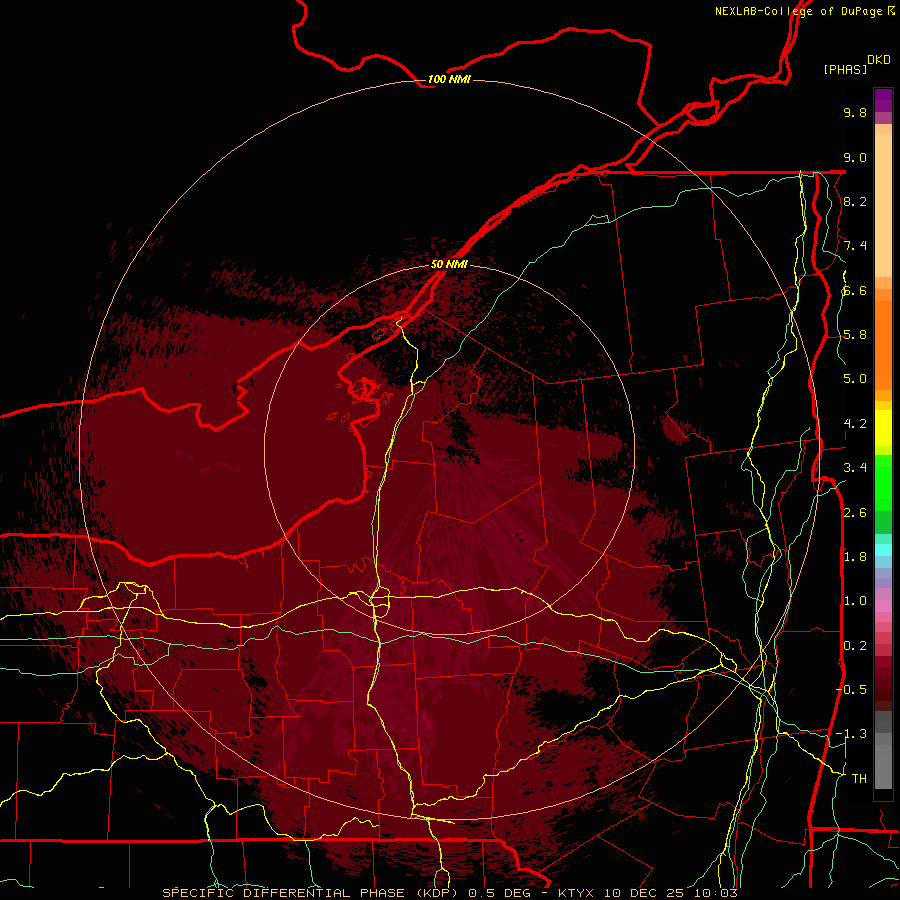Click the TH threshold label
The width and height of the screenshot is (900, 900).
859,779
